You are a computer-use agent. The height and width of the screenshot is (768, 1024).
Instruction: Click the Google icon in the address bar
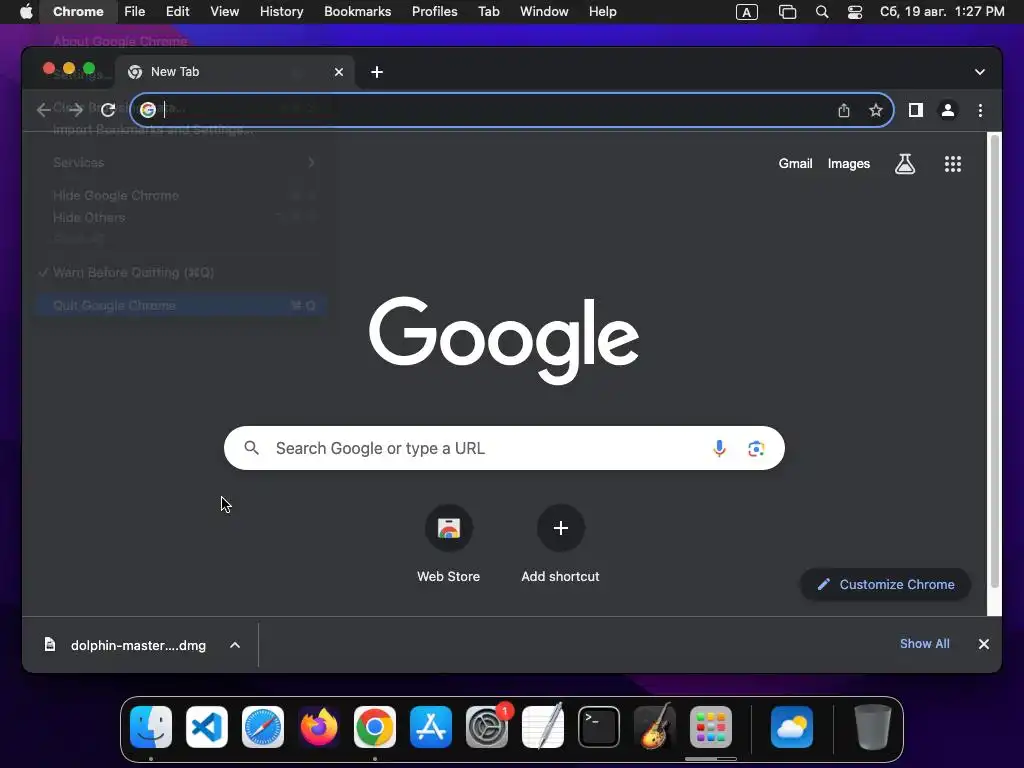pos(148,110)
